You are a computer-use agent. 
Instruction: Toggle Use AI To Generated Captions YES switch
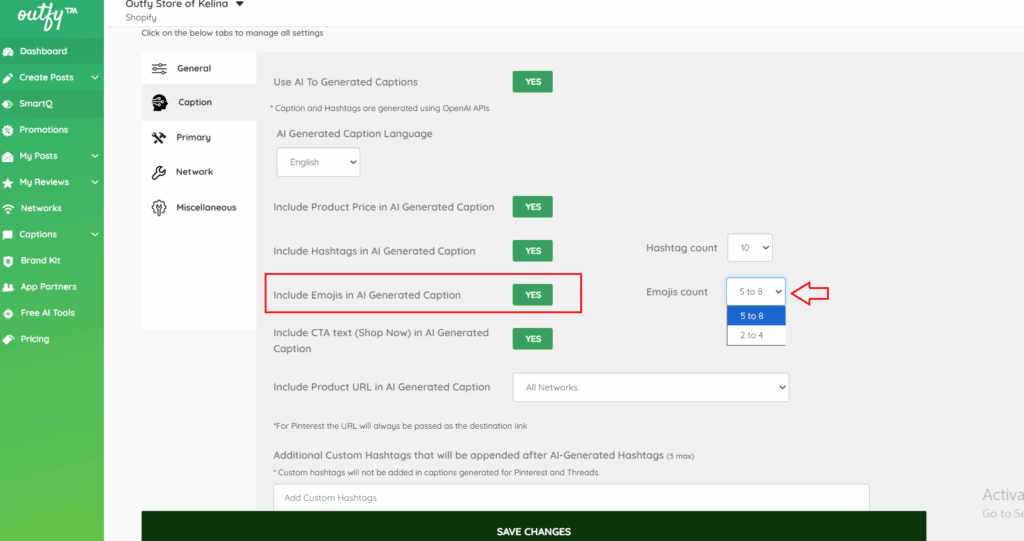pyautogui.click(x=532, y=82)
